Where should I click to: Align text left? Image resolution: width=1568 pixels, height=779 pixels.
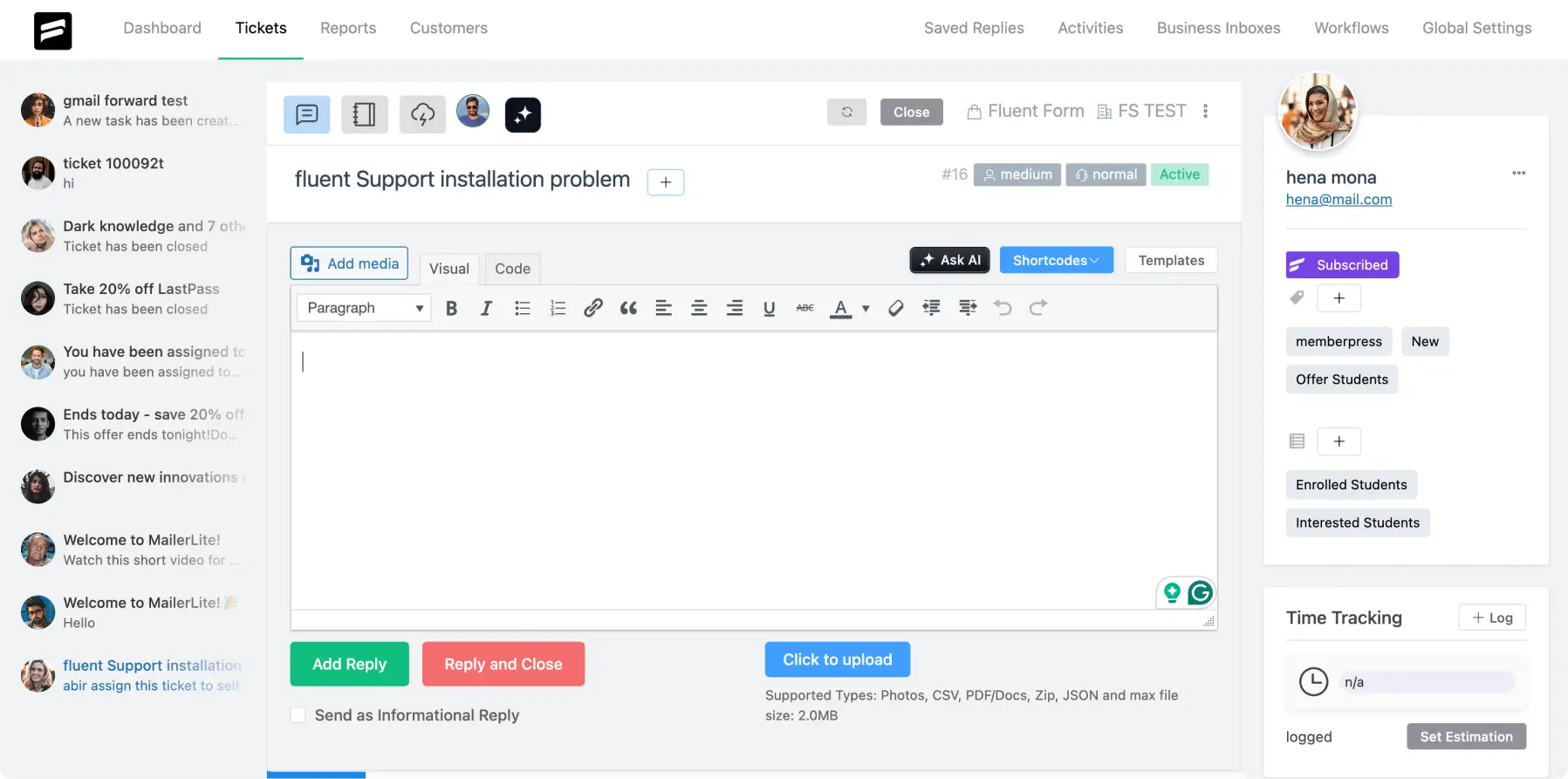coord(663,308)
